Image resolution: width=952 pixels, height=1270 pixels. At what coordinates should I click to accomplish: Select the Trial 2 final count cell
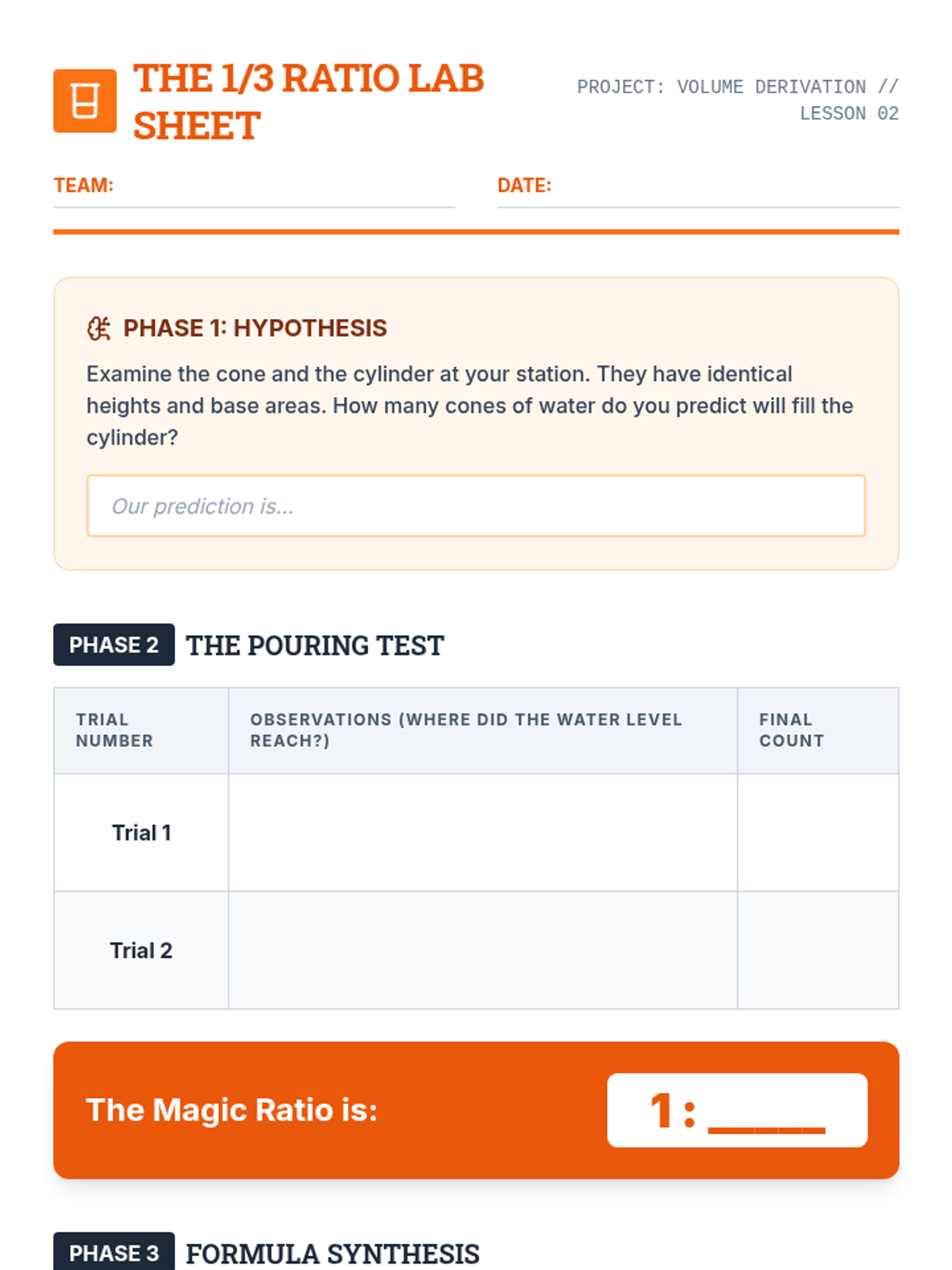[x=818, y=950]
